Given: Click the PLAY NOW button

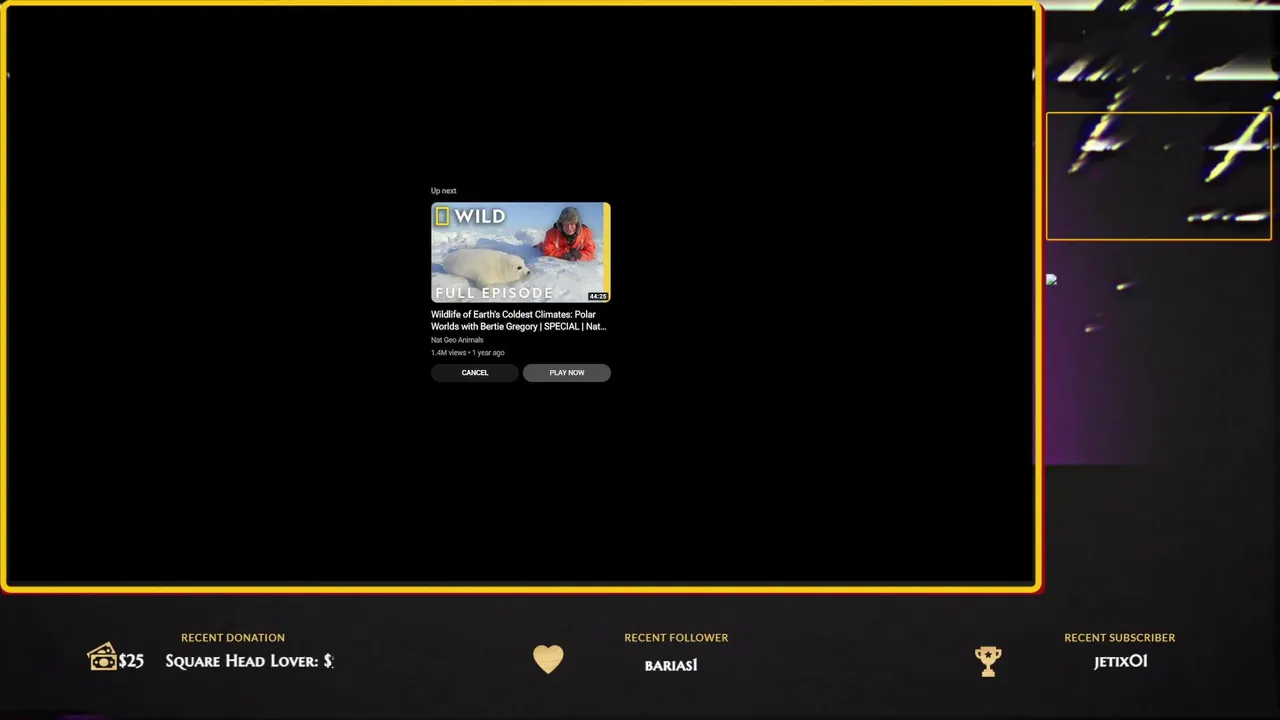Looking at the screenshot, I should (567, 373).
